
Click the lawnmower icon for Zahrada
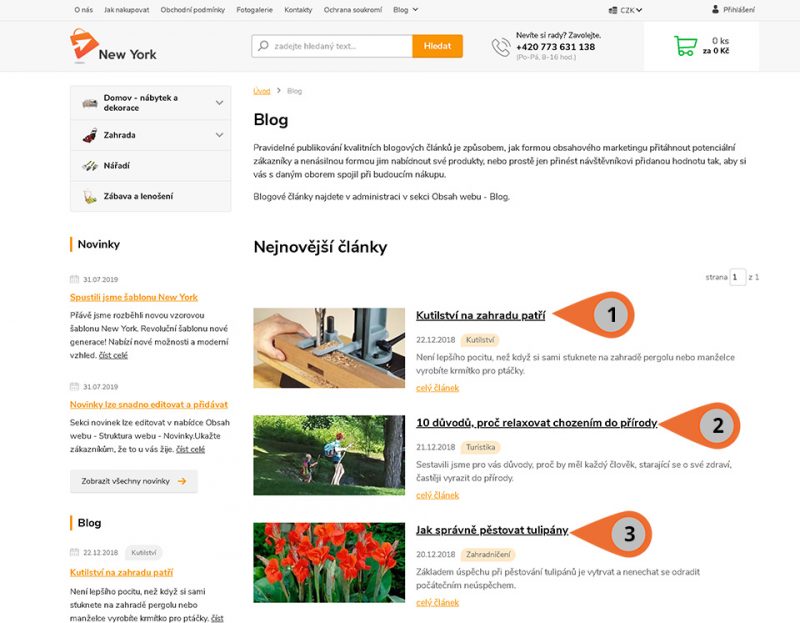pos(90,135)
